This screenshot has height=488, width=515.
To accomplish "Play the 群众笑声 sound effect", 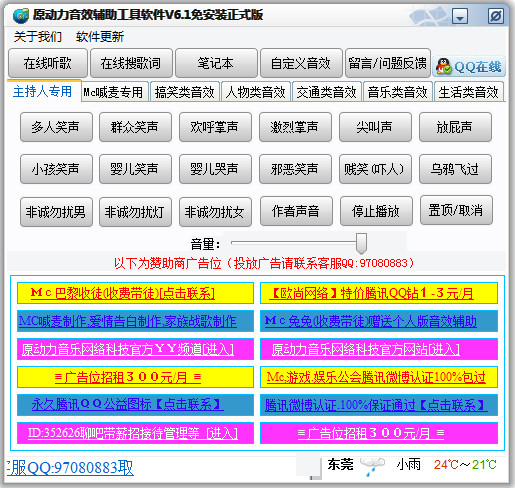I will pyautogui.click(x=135, y=127).
